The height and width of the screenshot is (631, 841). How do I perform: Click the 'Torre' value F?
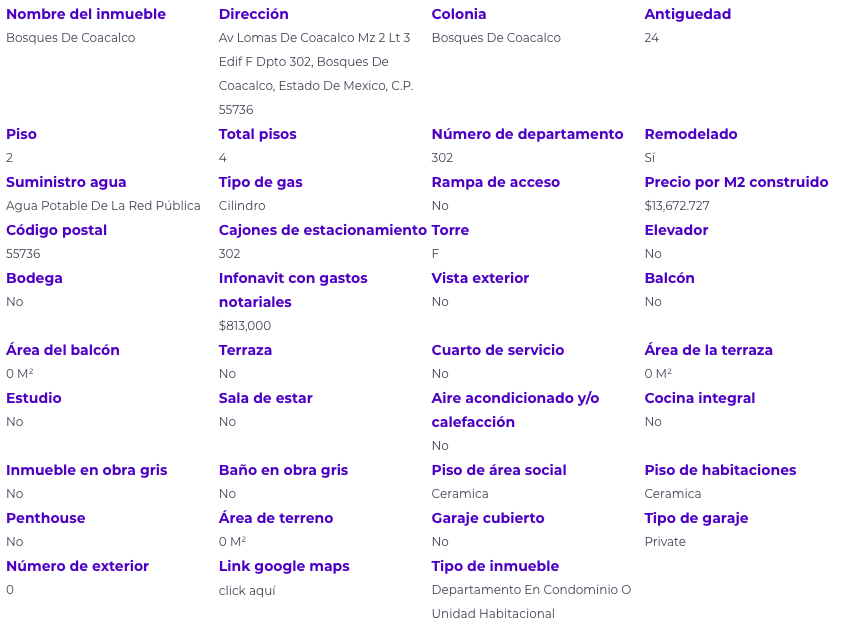pyautogui.click(x=435, y=254)
